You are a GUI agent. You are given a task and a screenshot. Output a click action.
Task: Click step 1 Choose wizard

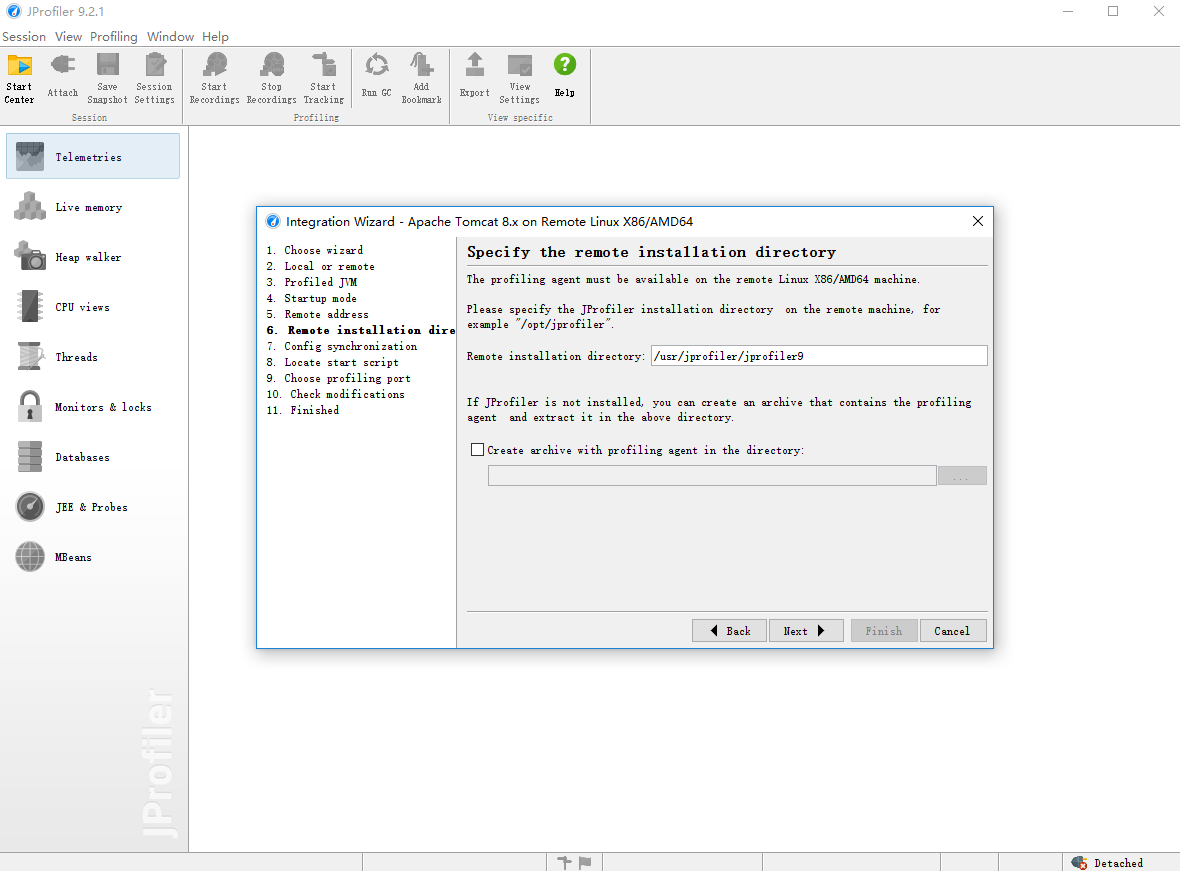[x=315, y=250]
